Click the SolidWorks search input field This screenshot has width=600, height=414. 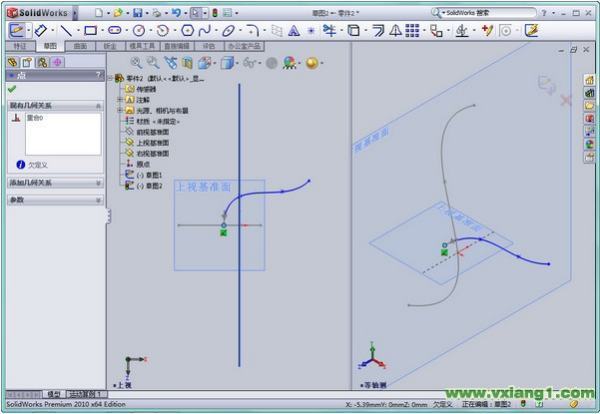click(490, 13)
